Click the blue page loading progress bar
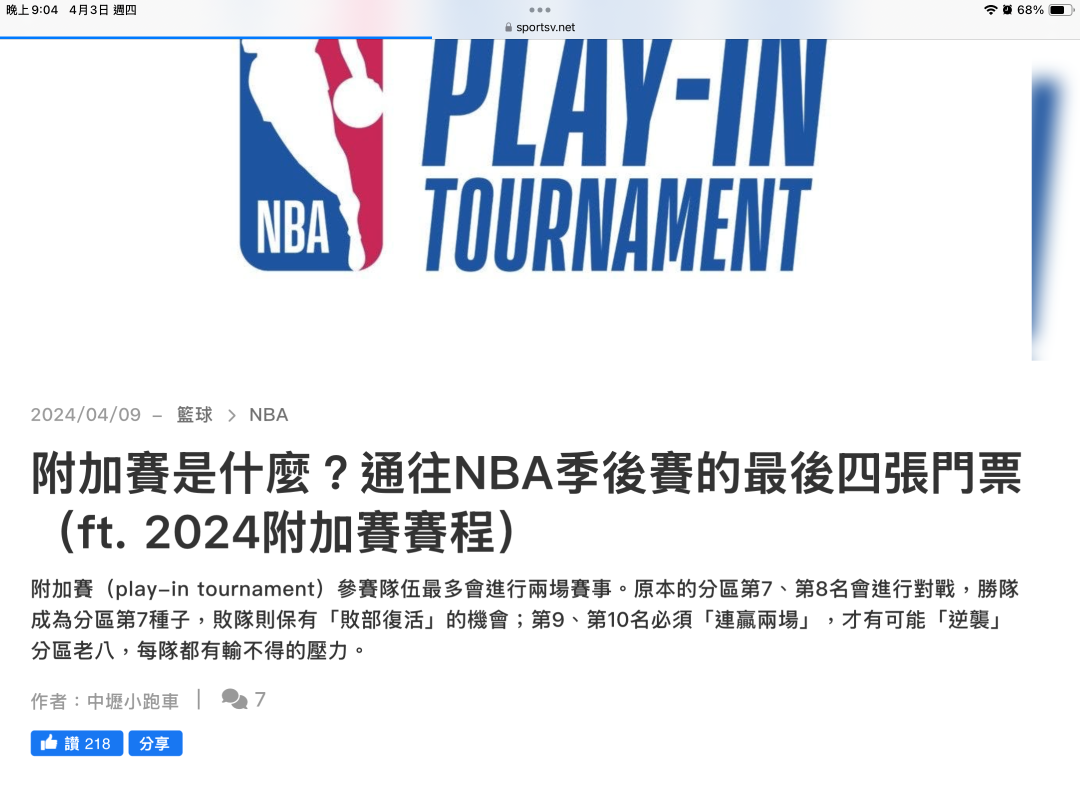 tap(216, 38)
